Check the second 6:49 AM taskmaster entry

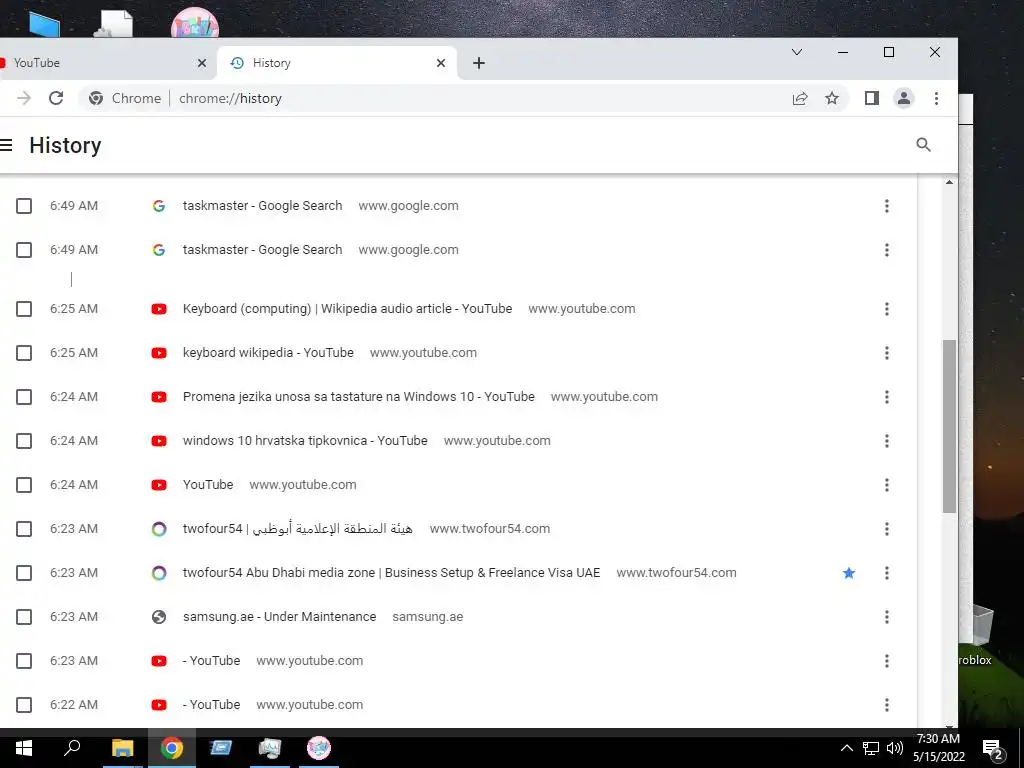pos(24,249)
